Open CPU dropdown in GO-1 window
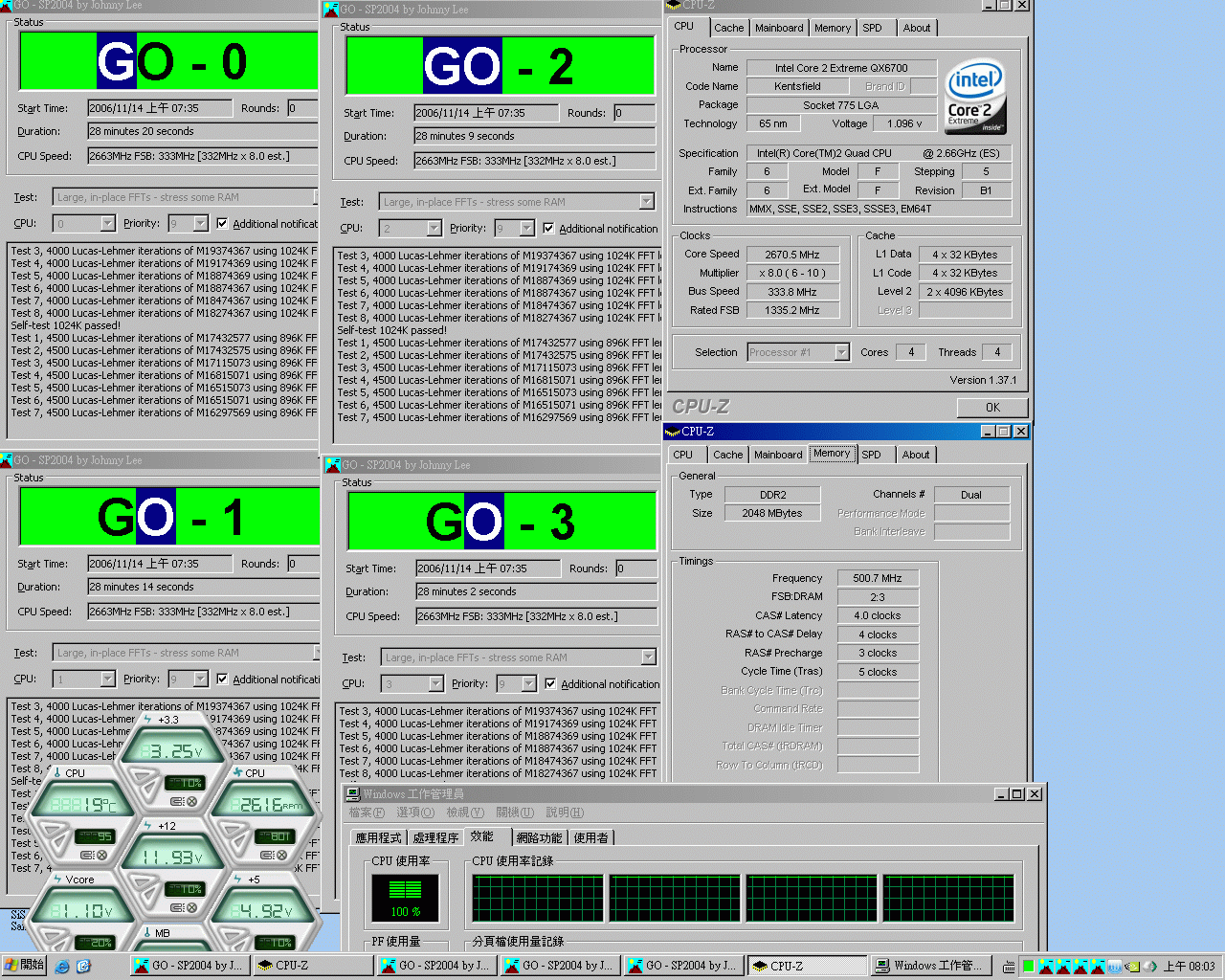The width and height of the screenshot is (1225, 980). point(108,679)
